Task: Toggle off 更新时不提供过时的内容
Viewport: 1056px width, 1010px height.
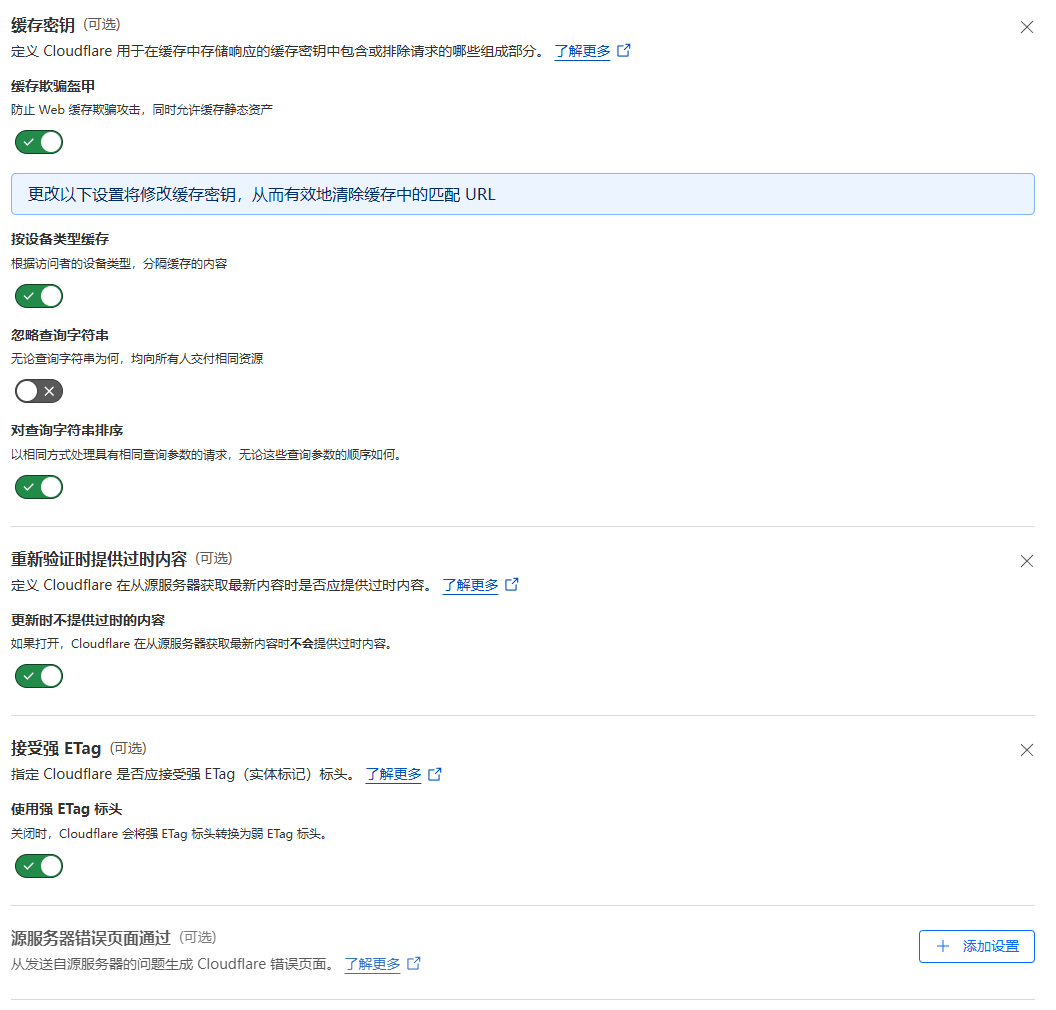Action: coord(38,676)
